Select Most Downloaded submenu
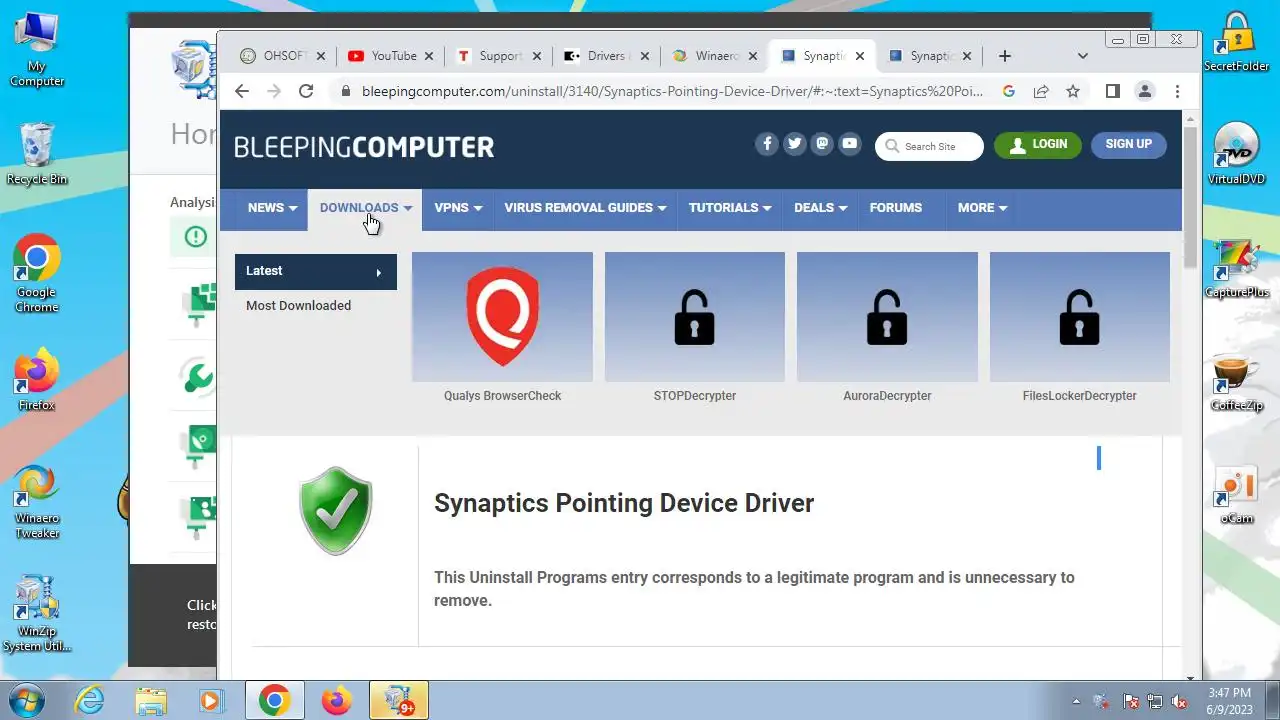This screenshot has height=720, width=1280. click(298, 306)
